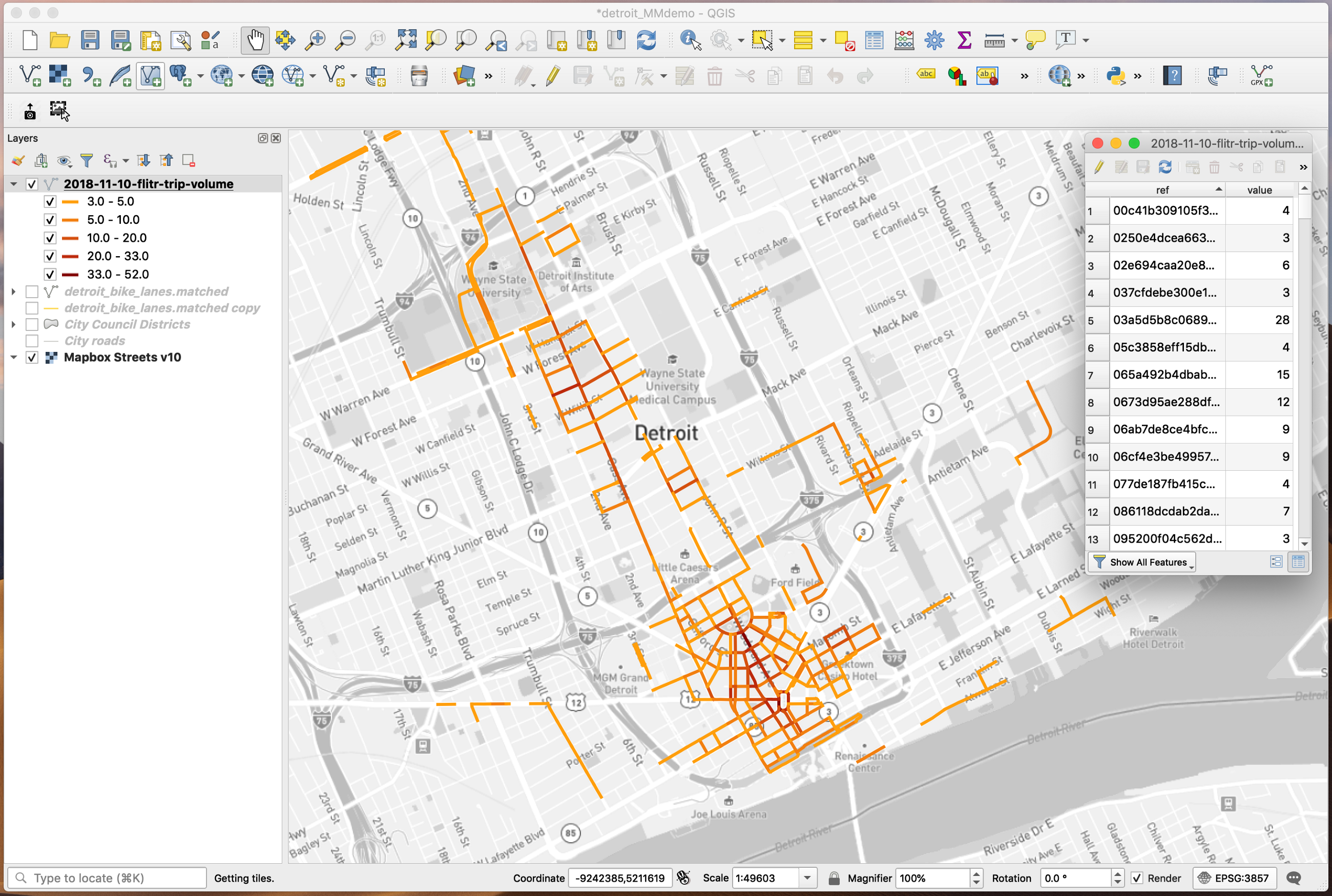
Task: Refresh the map canvas
Action: tap(647, 40)
